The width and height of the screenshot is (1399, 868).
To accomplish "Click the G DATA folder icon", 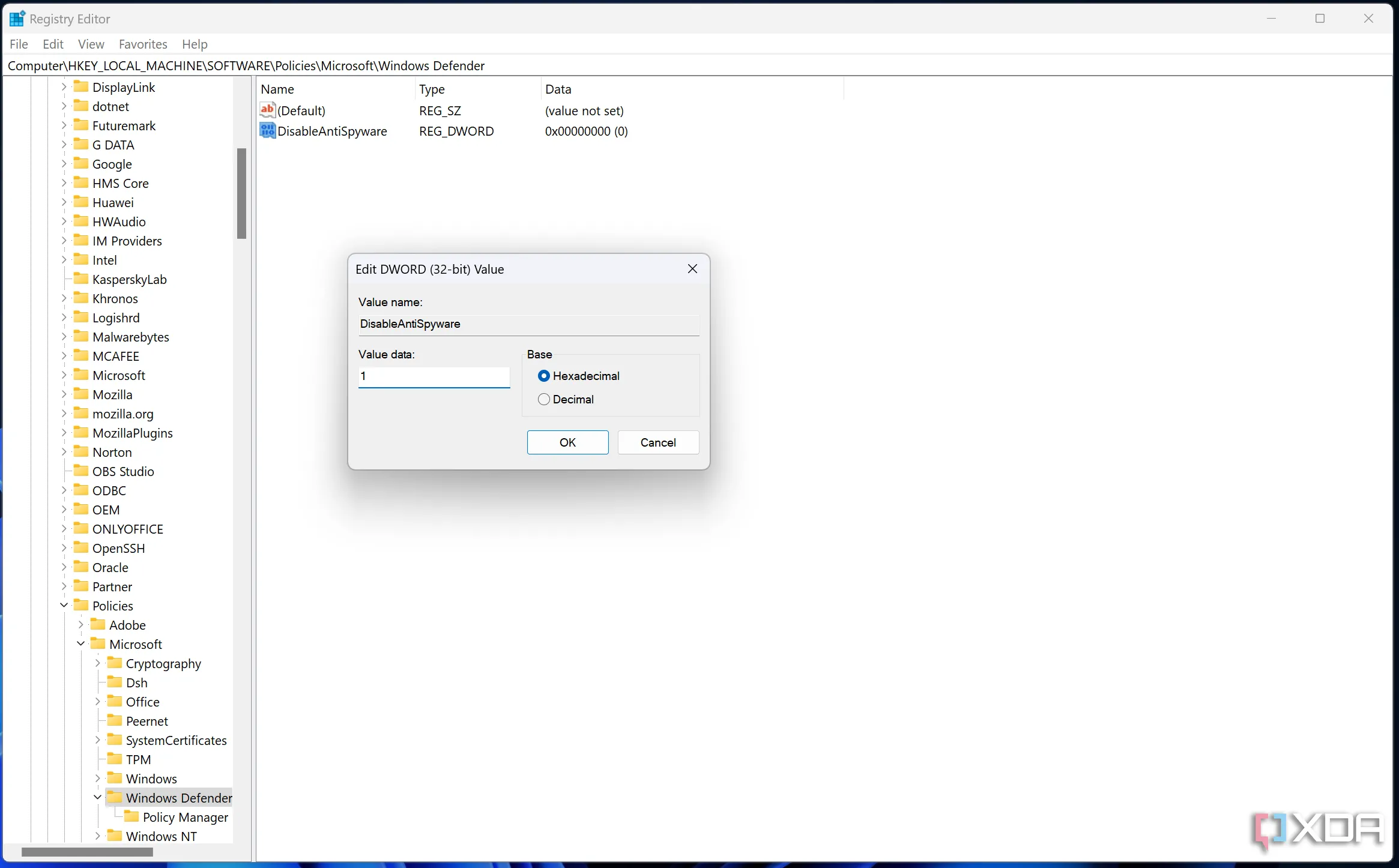I will tap(81, 144).
